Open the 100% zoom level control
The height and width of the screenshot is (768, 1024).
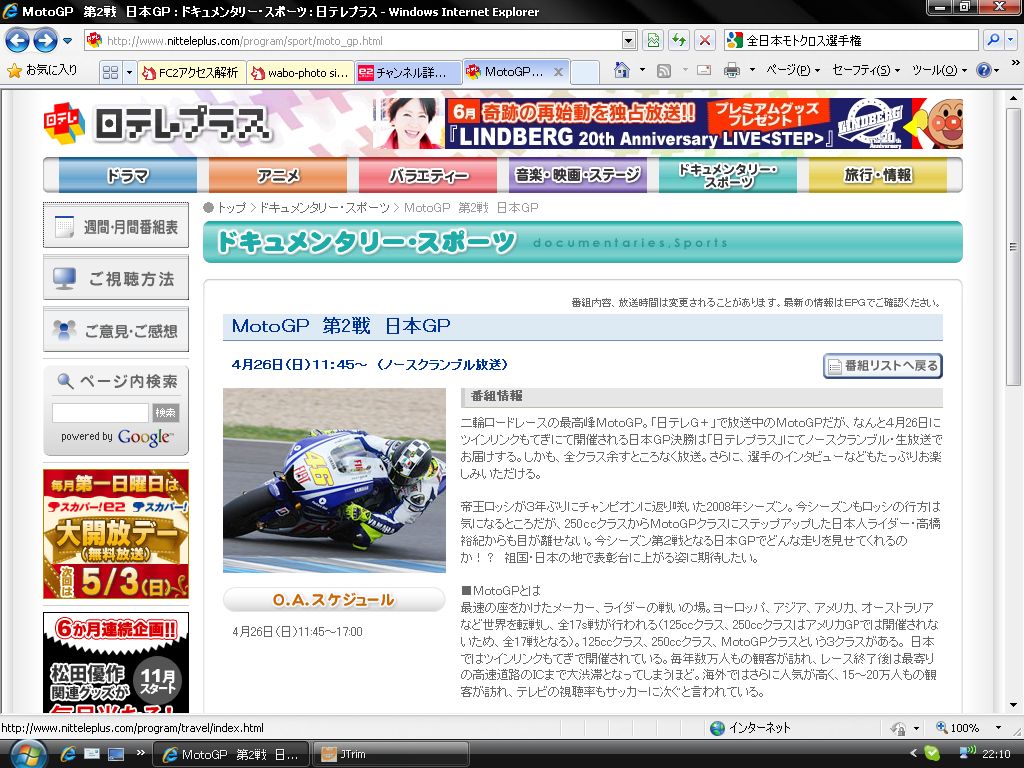pyautogui.click(x=958, y=728)
